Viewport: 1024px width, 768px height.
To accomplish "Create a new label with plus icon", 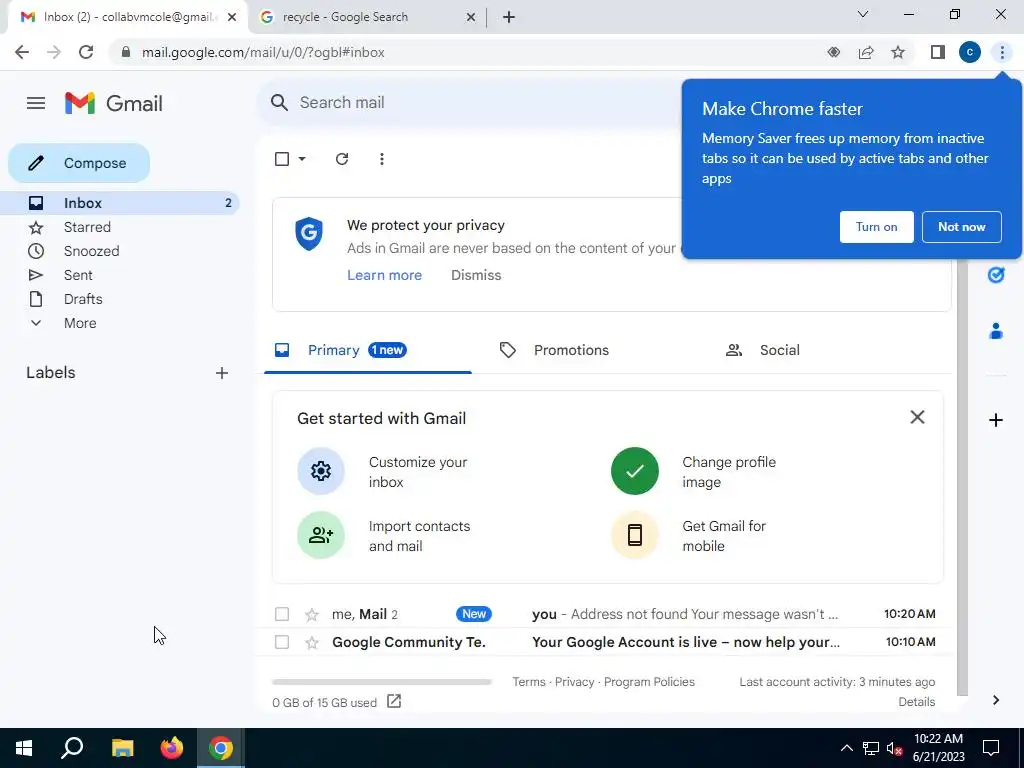I will 222,373.
